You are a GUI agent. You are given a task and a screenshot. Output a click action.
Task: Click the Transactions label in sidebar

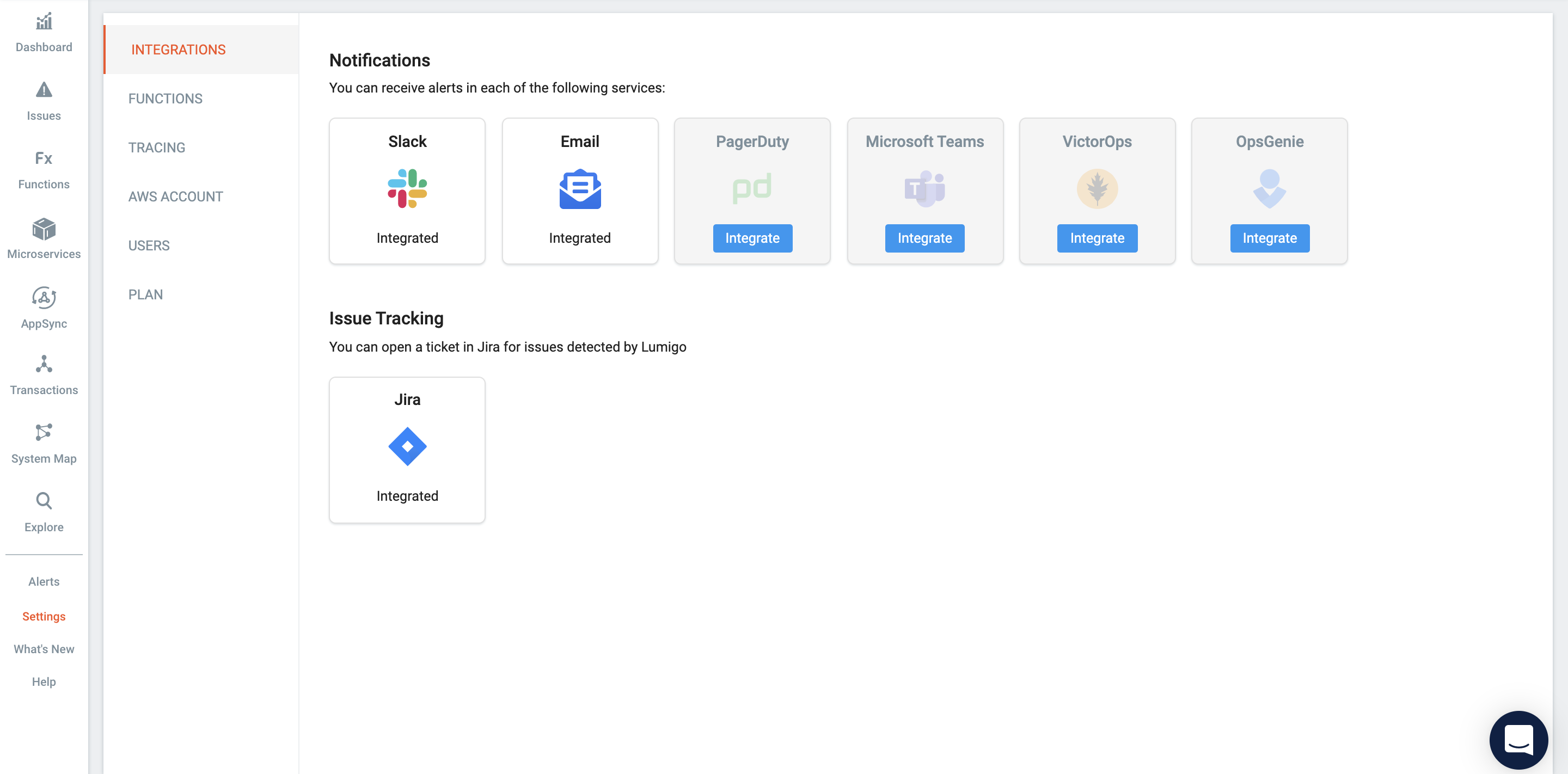44,389
